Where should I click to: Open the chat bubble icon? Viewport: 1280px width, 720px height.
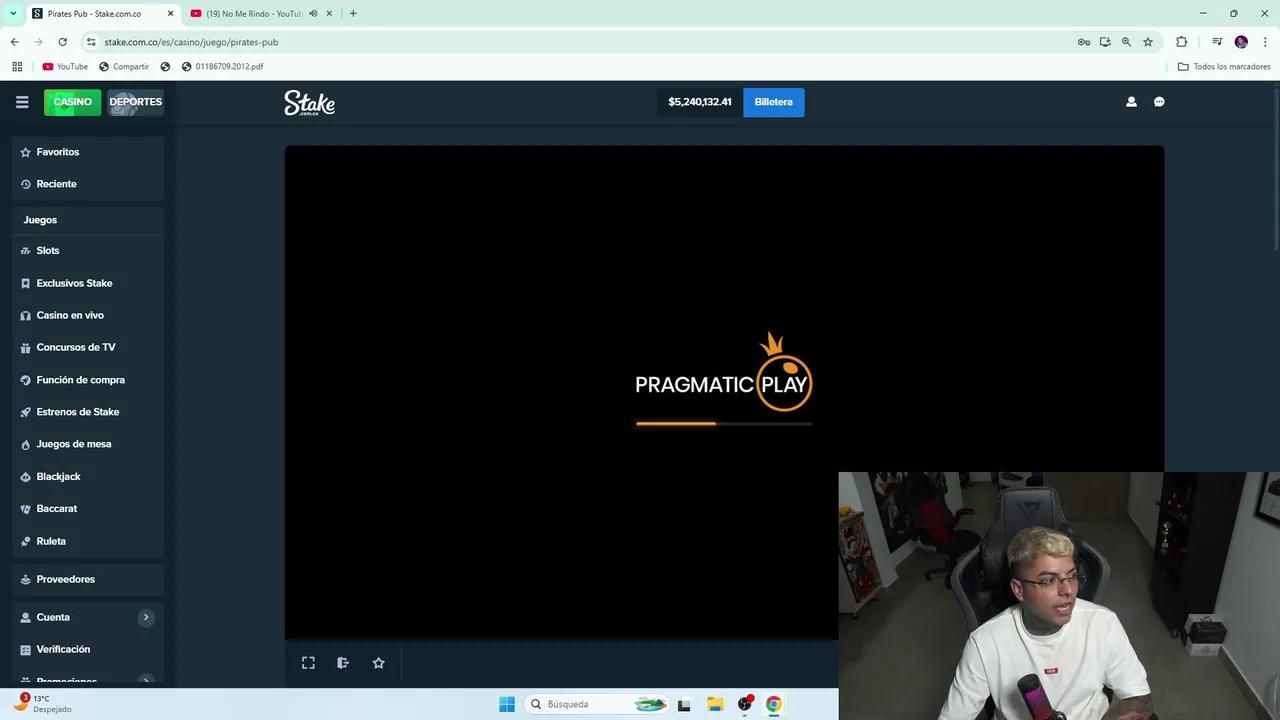pos(1159,102)
